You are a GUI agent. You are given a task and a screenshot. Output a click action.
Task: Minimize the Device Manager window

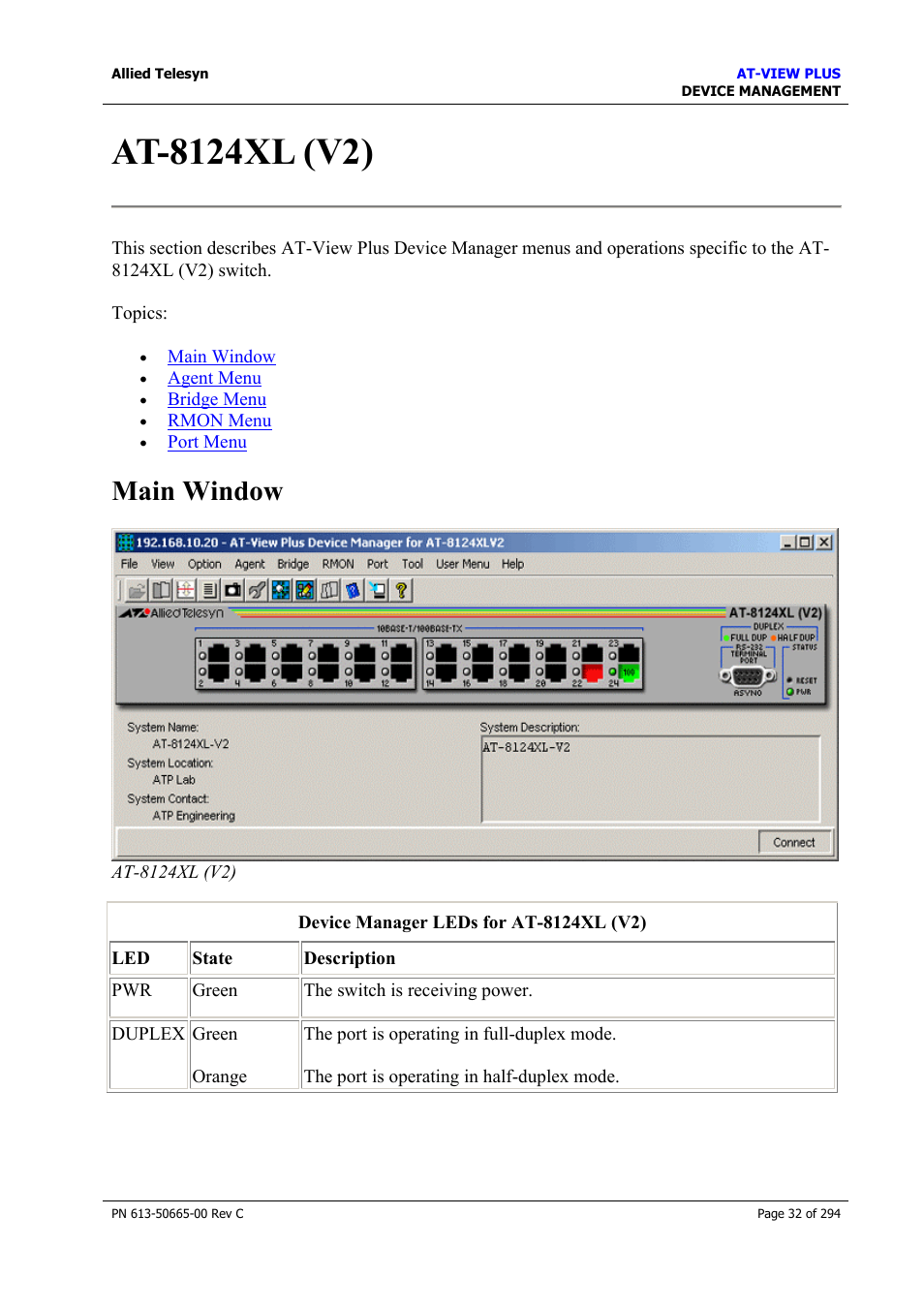coord(788,543)
